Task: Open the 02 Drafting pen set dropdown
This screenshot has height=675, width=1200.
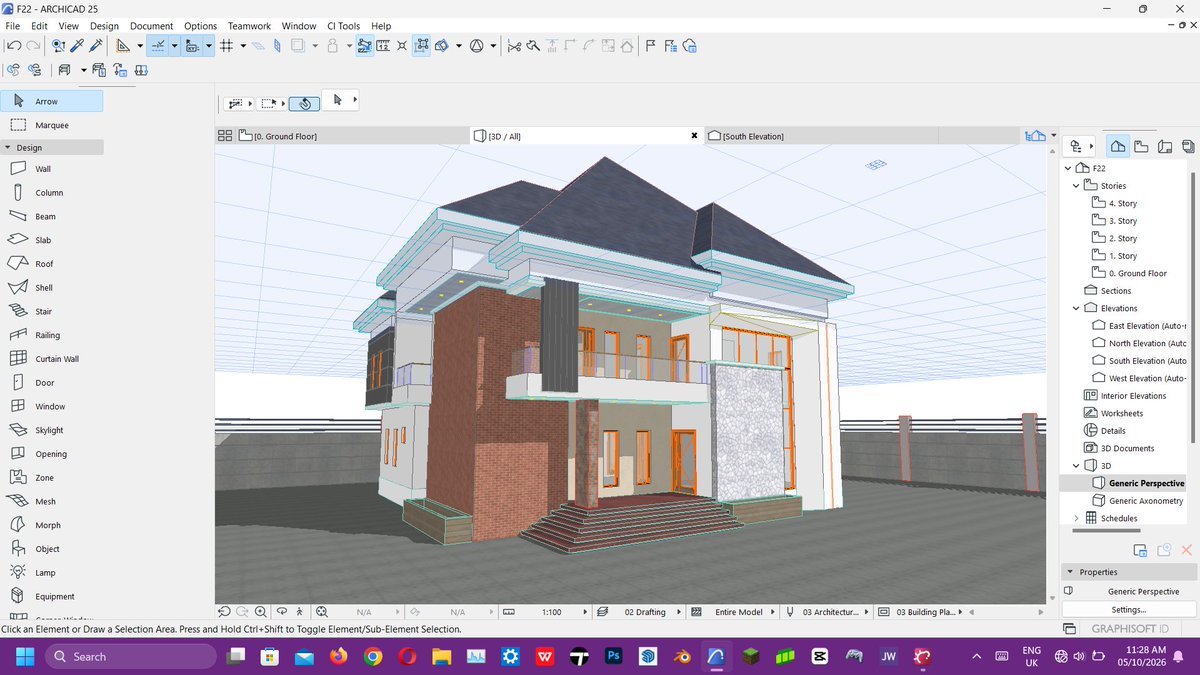Action: tap(639, 612)
